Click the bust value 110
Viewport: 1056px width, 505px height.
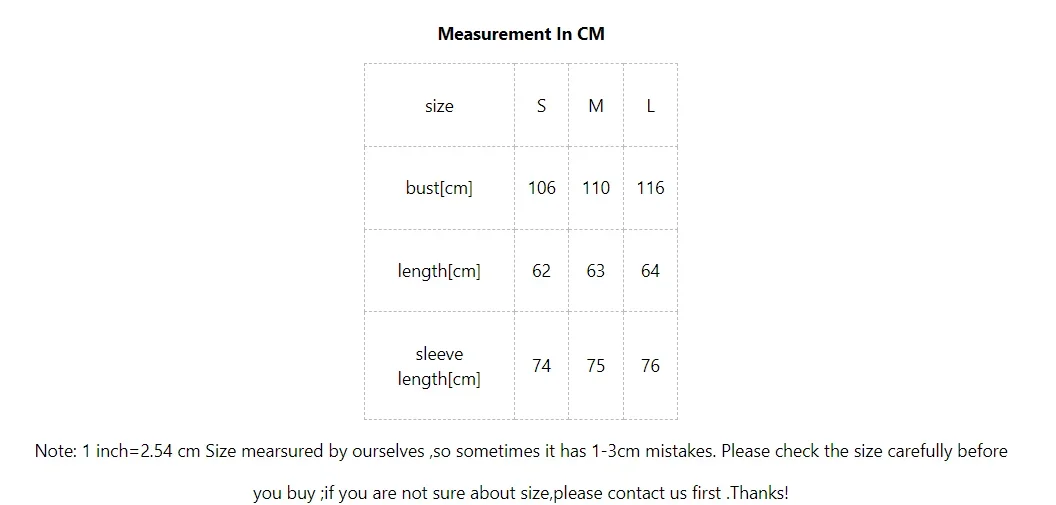click(596, 188)
